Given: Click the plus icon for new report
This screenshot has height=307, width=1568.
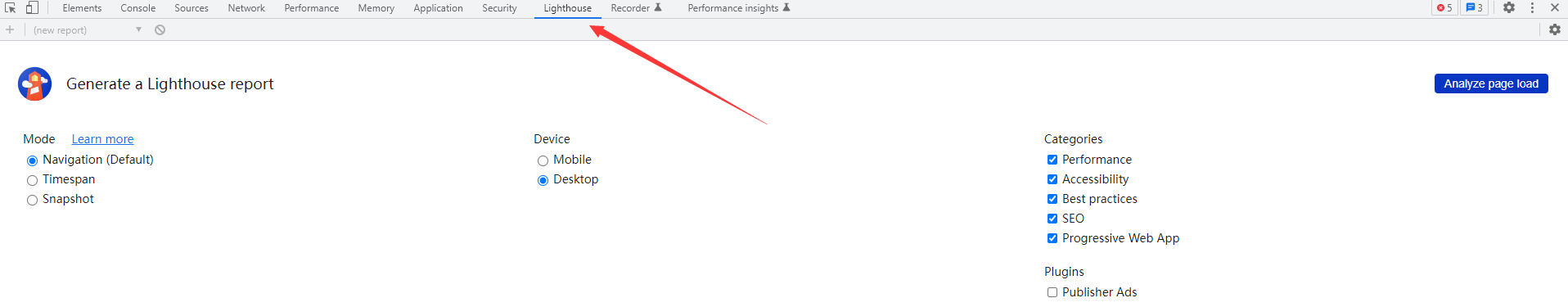Looking at the screenshot, I should point(10,29).
